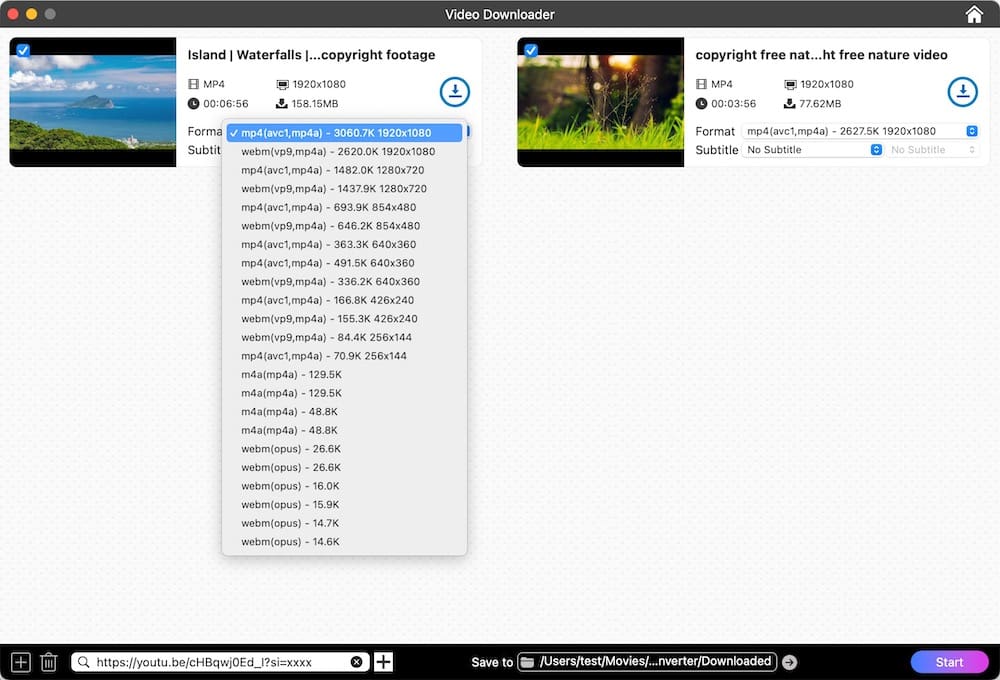Click the plus button beside URL field

click(x=383, y=662)
